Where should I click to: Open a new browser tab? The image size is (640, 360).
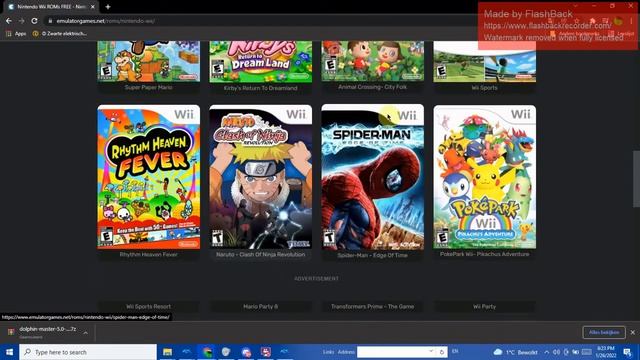tap(108, 7)
